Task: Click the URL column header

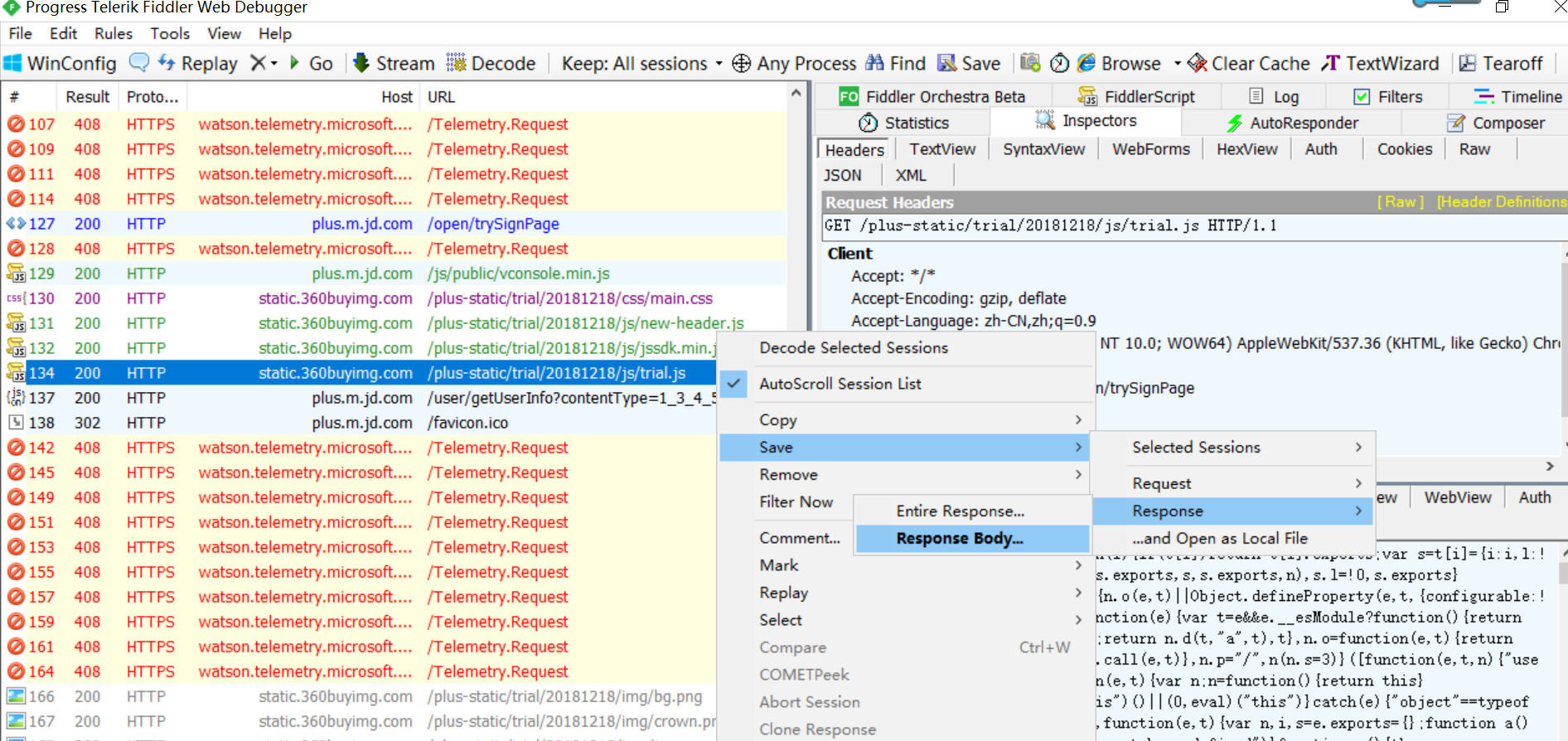Action: (604, 97)
